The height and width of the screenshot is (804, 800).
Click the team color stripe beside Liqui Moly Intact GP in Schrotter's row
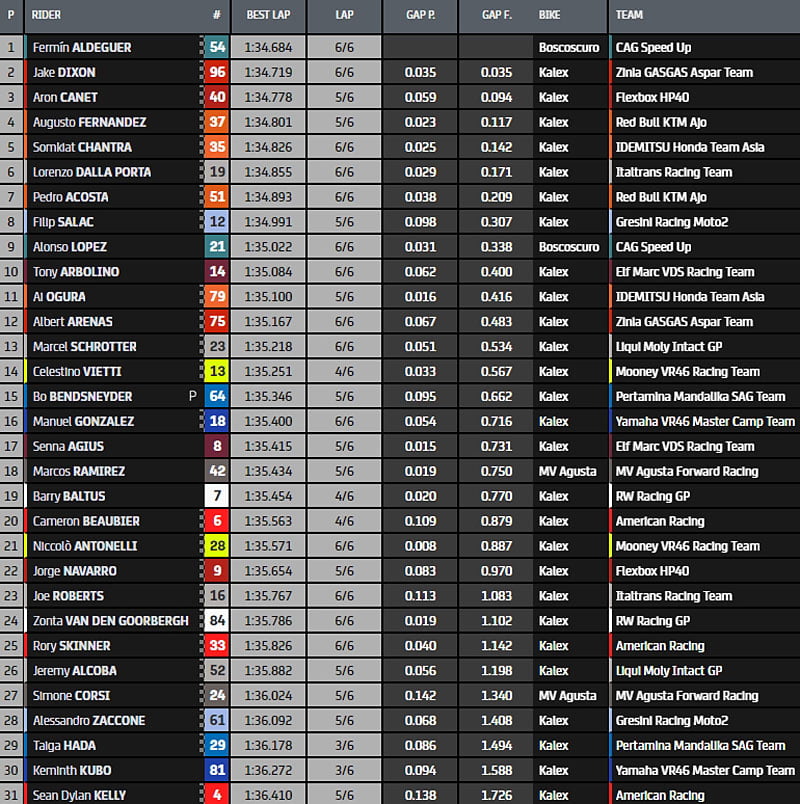[610, 347]
